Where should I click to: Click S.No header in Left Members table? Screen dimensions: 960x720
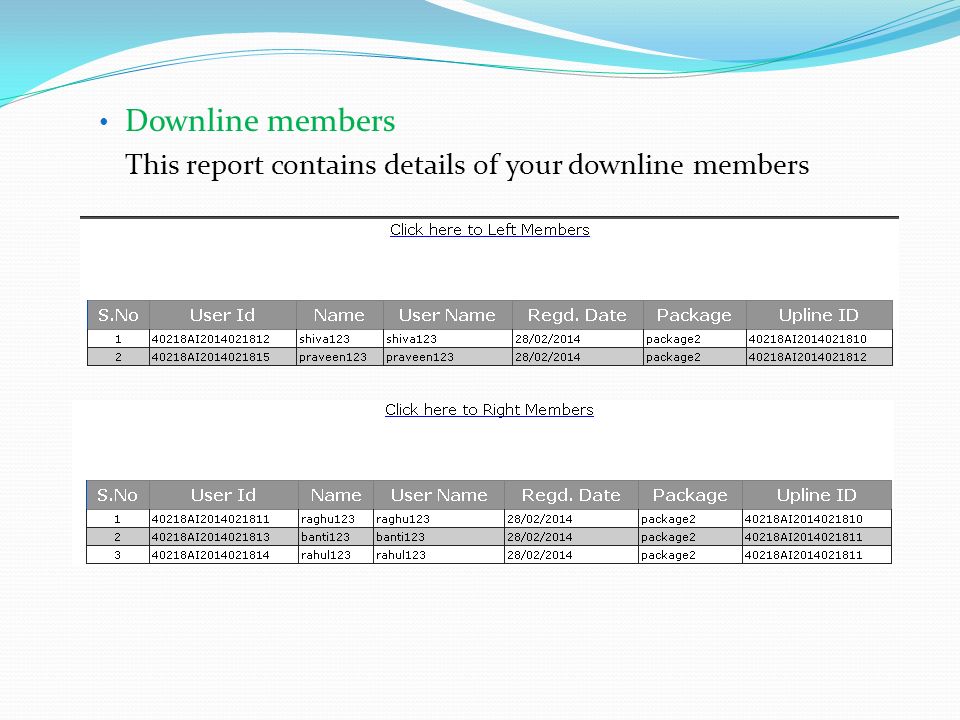pyautogui.click(x=118, y=315)
